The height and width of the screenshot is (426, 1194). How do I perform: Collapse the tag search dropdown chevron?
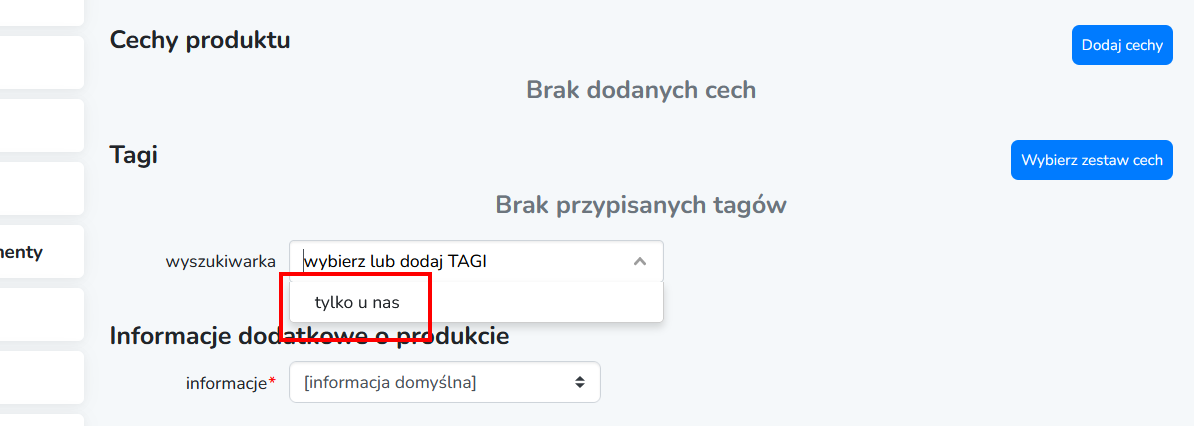tap(640, 262)
